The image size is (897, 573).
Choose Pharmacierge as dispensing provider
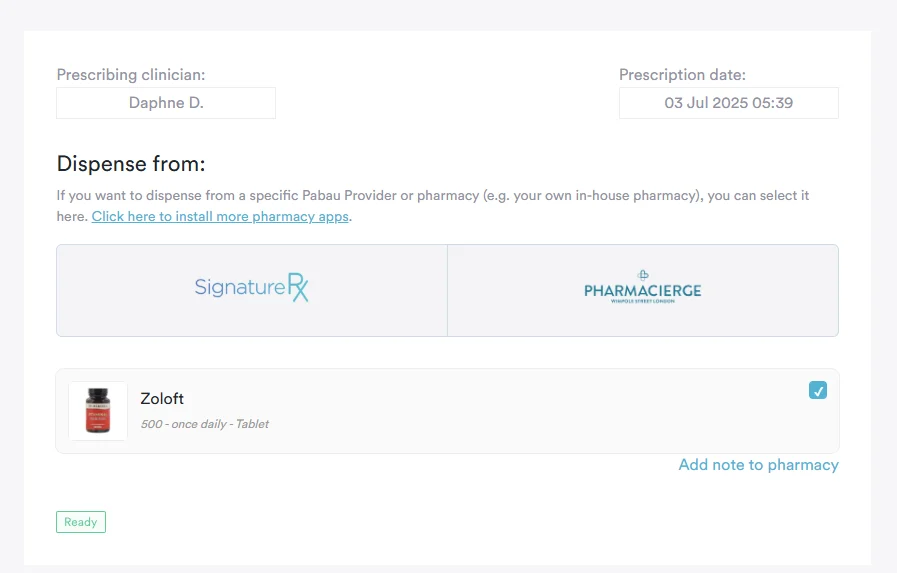tap(642, 290)
